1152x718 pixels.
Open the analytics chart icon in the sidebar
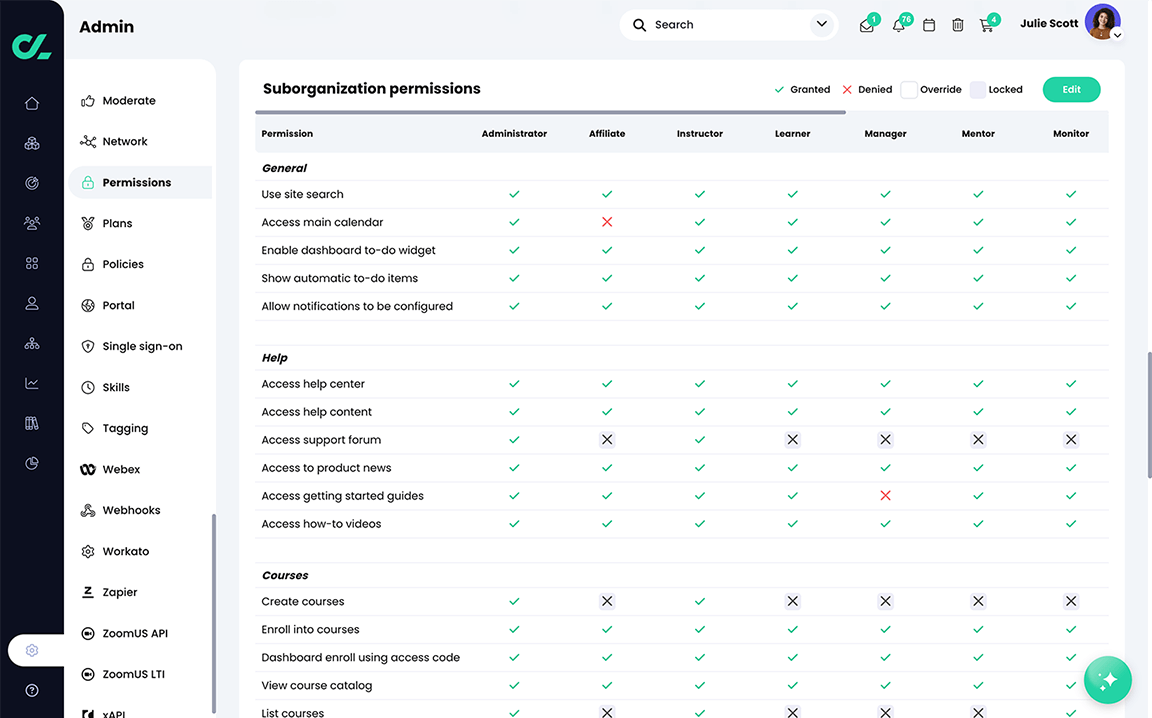[31, 382]
